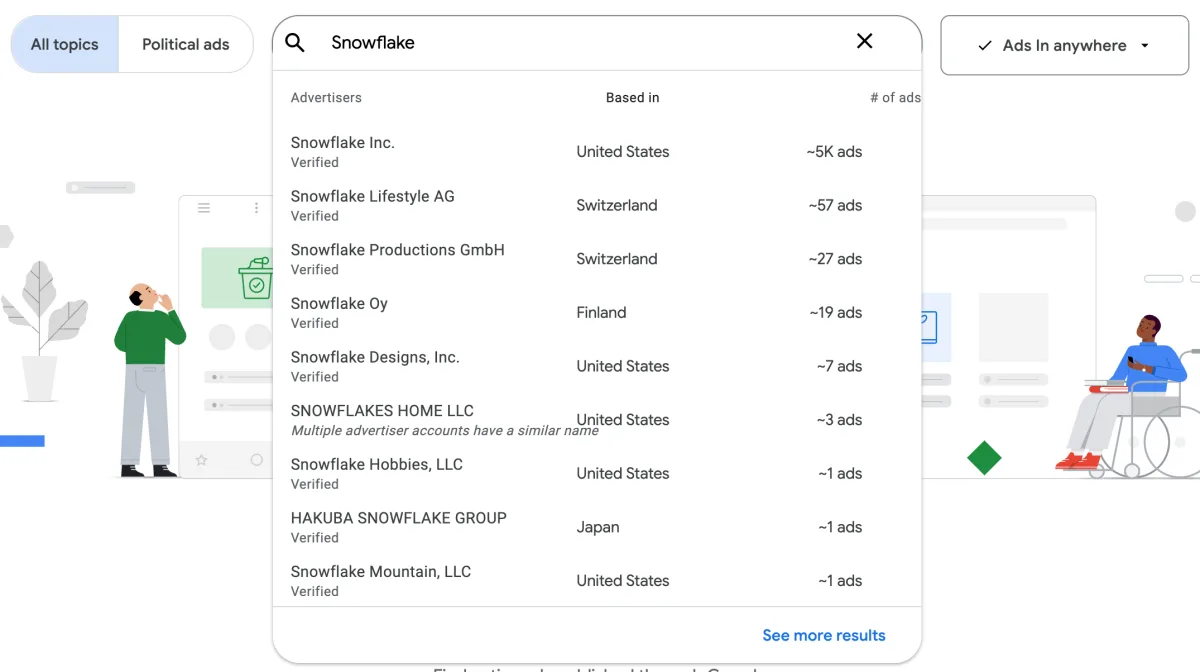The height and width of the screenshot is (672, 1200).
Task: Click the search magnifier icon
Action: tap(294, 42)
